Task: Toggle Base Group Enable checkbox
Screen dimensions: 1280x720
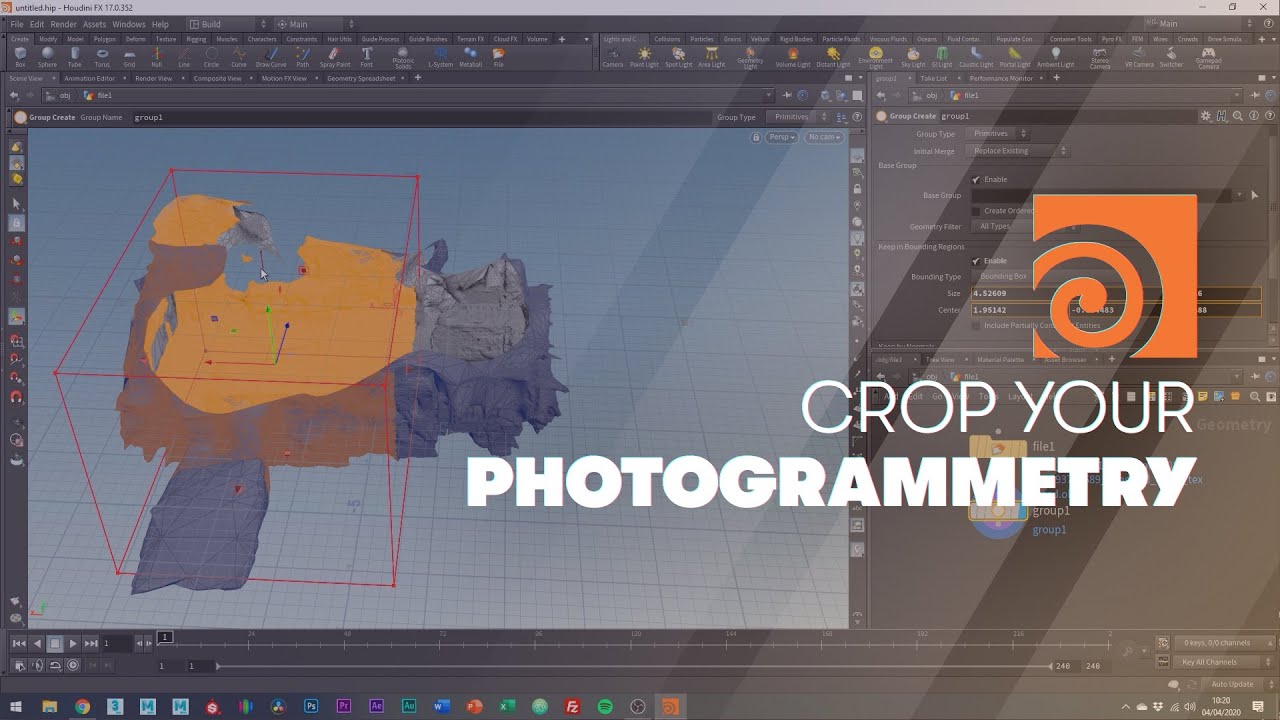Action: tap(976, 179)
